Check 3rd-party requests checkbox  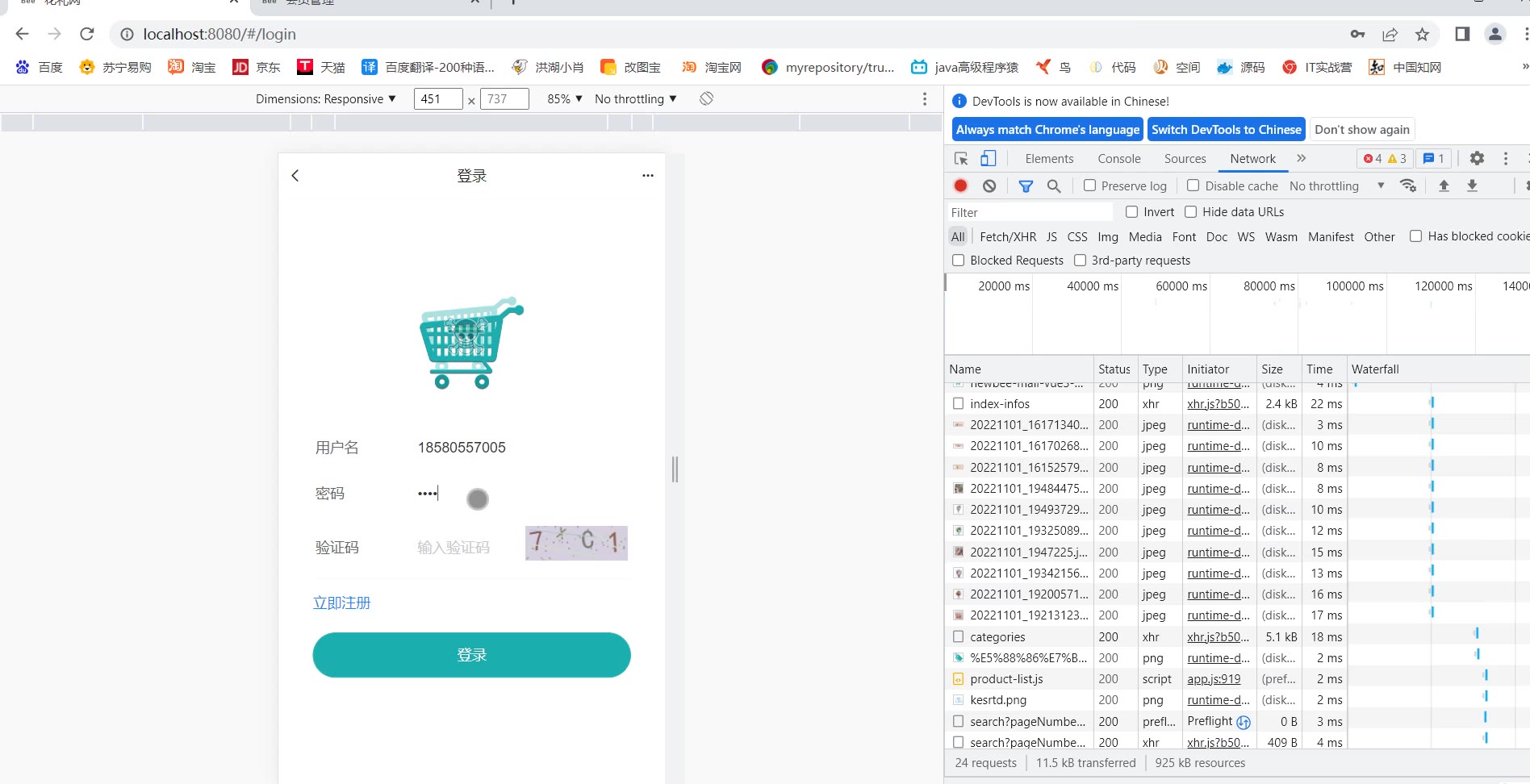pos(1080,260)
